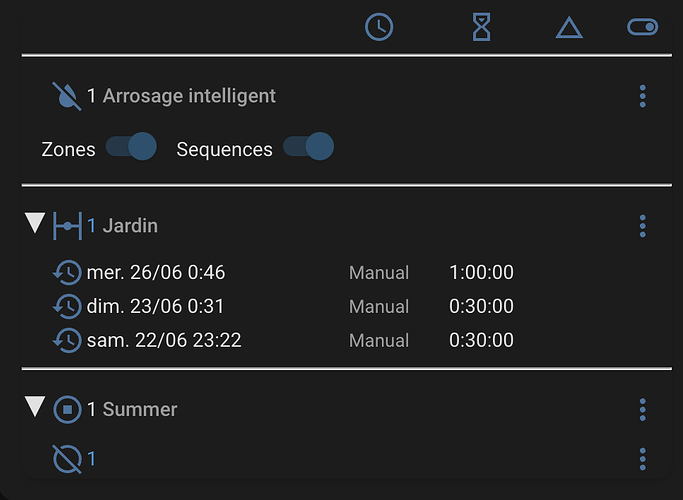683x500 pixels.
Task: Toggle the Sequences switch
Action: point(308,146)
